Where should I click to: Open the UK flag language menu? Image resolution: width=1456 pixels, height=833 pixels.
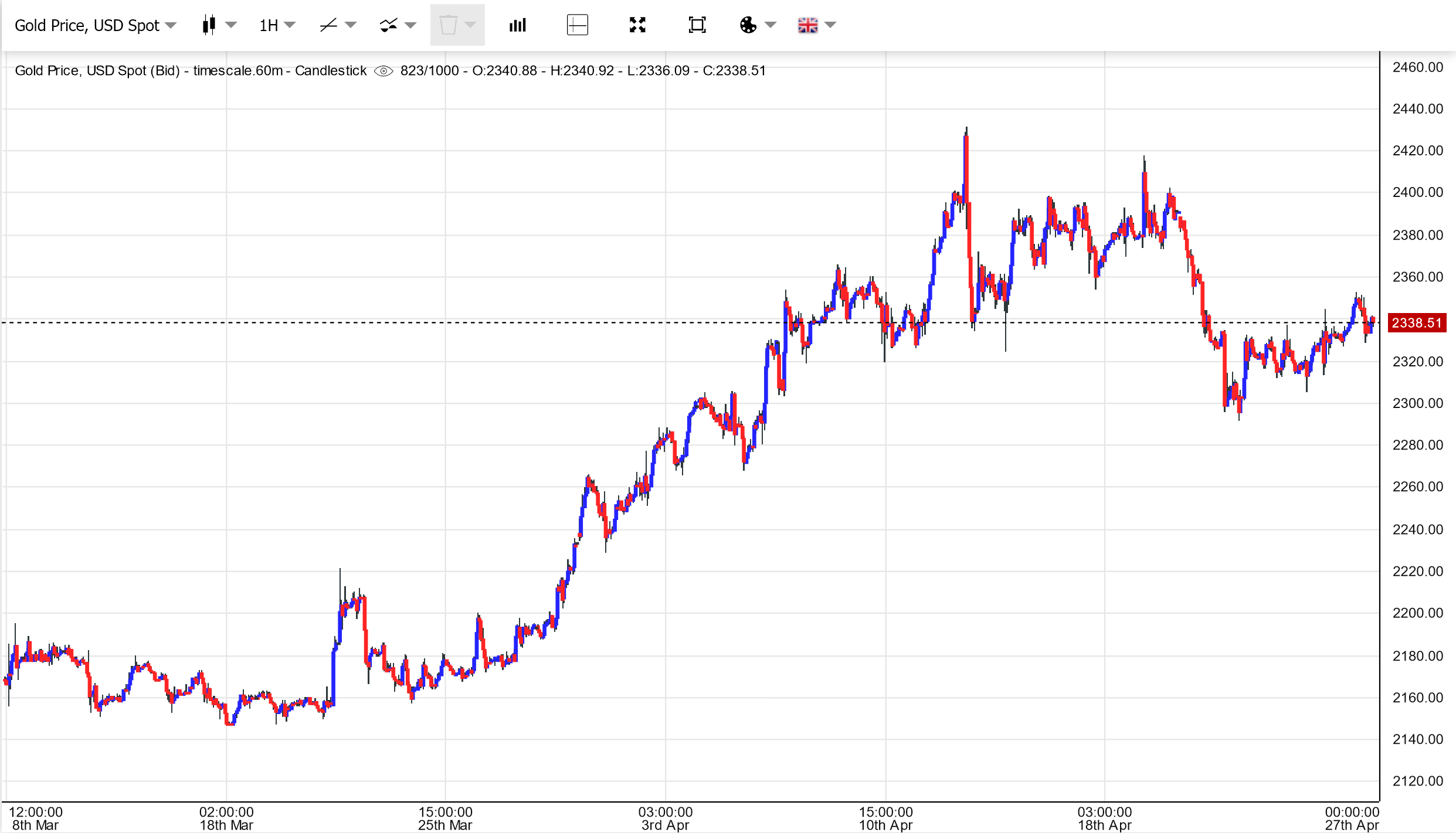pos(808,25)
